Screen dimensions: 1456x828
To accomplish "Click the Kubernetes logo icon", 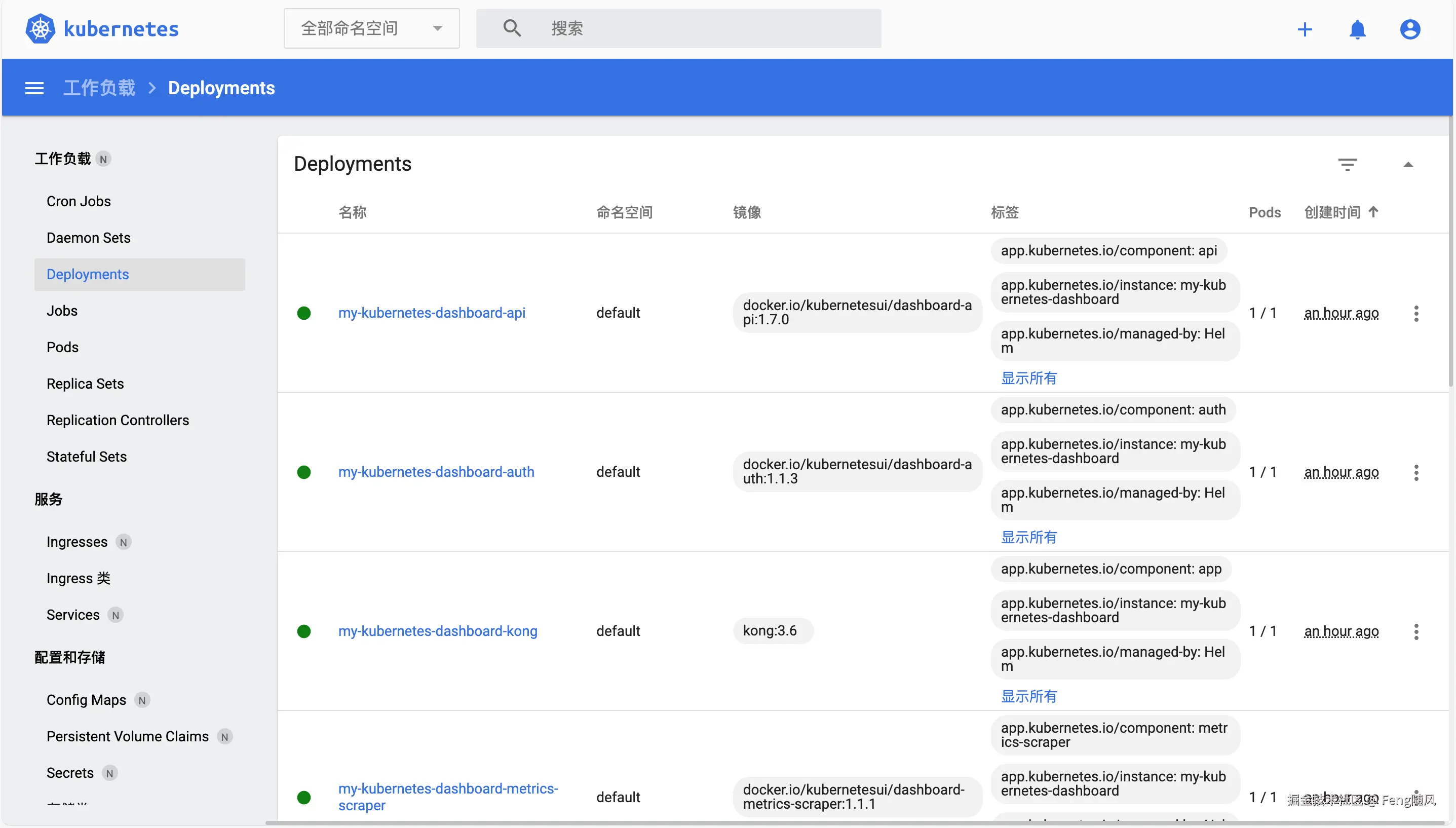I will click(x=40, y=28).
